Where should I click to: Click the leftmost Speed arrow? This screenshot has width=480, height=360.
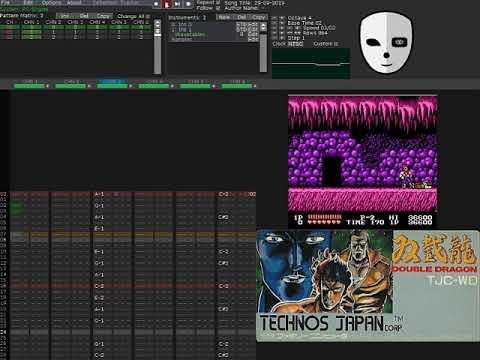[275, 28]
